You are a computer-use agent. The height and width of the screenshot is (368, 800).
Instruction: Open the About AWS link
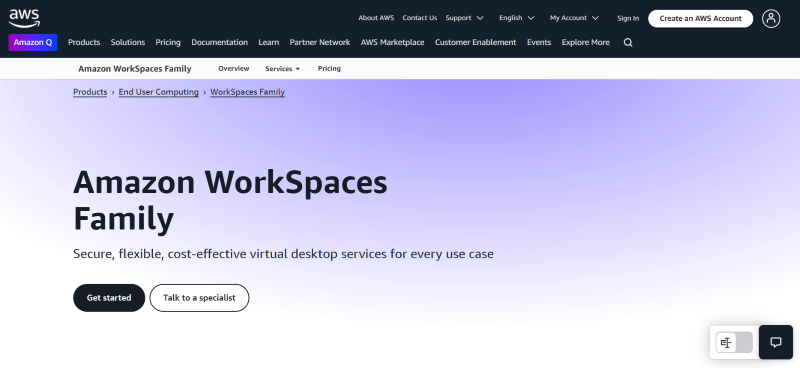(x=376, y=18)
